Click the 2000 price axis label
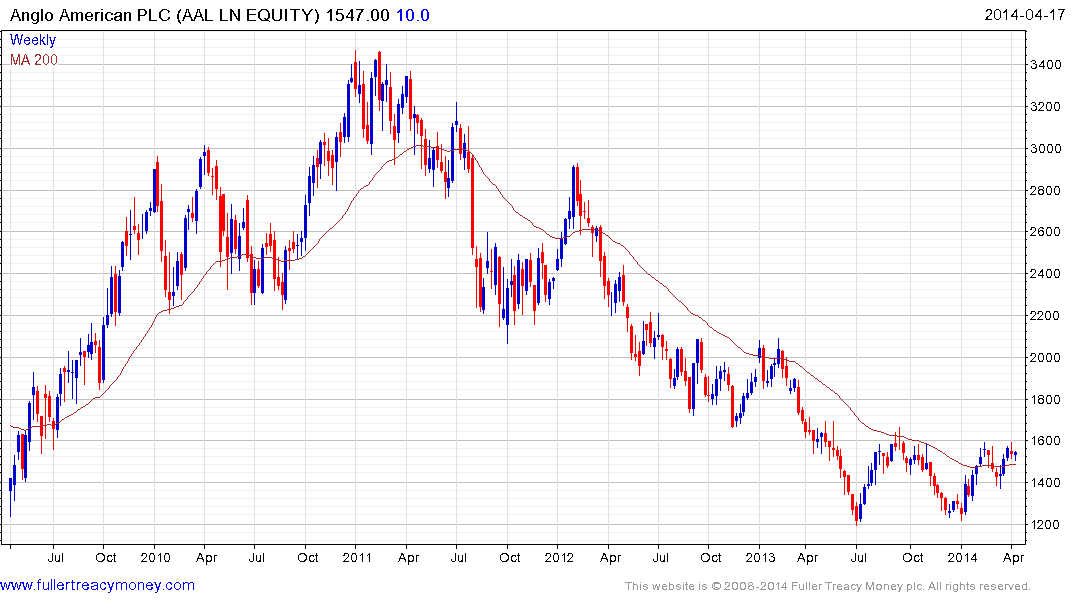The image size is (1075, 600). (x=1046, y=357)
